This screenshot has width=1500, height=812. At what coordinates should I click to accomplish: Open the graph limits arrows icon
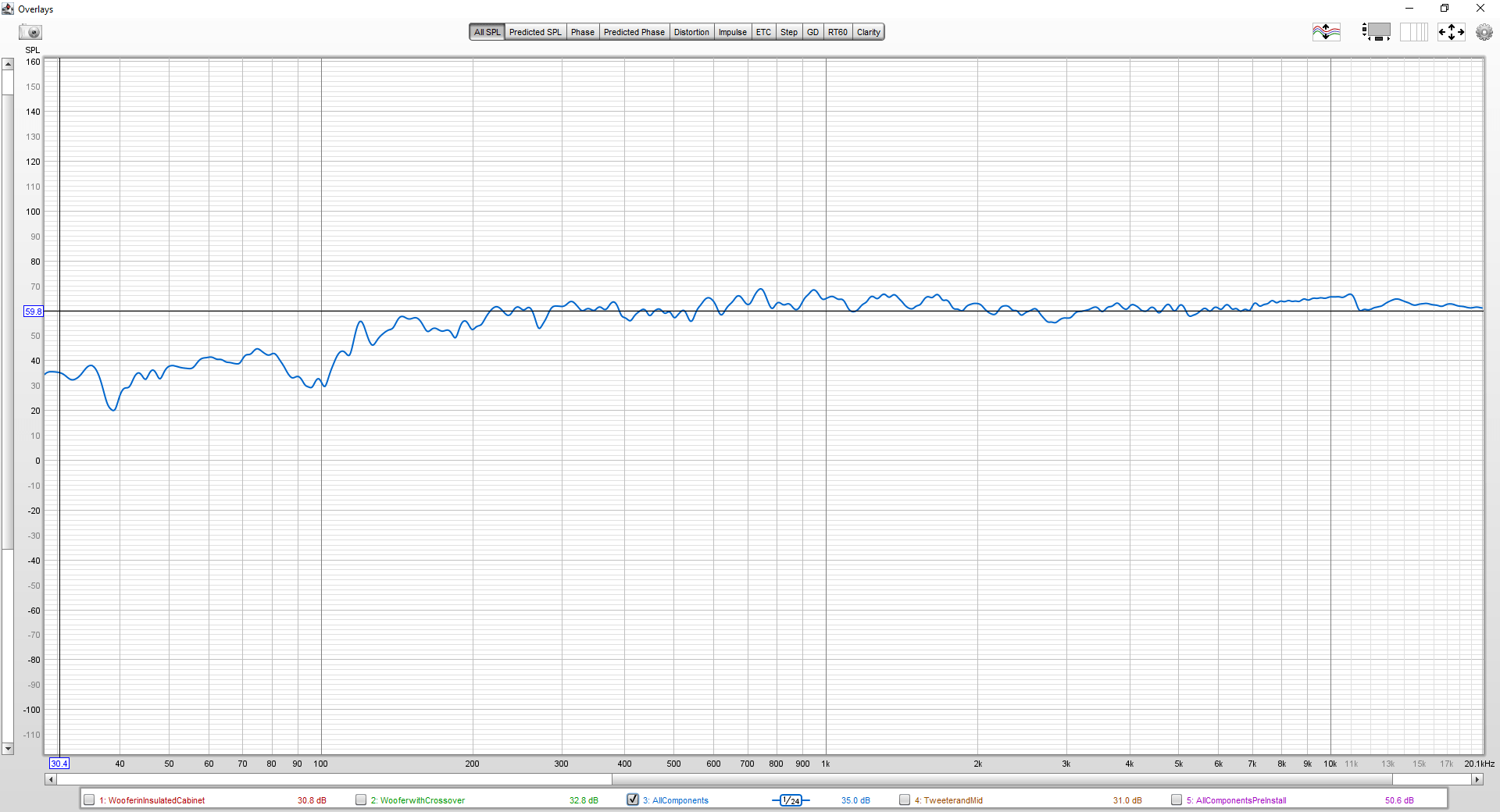[1452, 32]
